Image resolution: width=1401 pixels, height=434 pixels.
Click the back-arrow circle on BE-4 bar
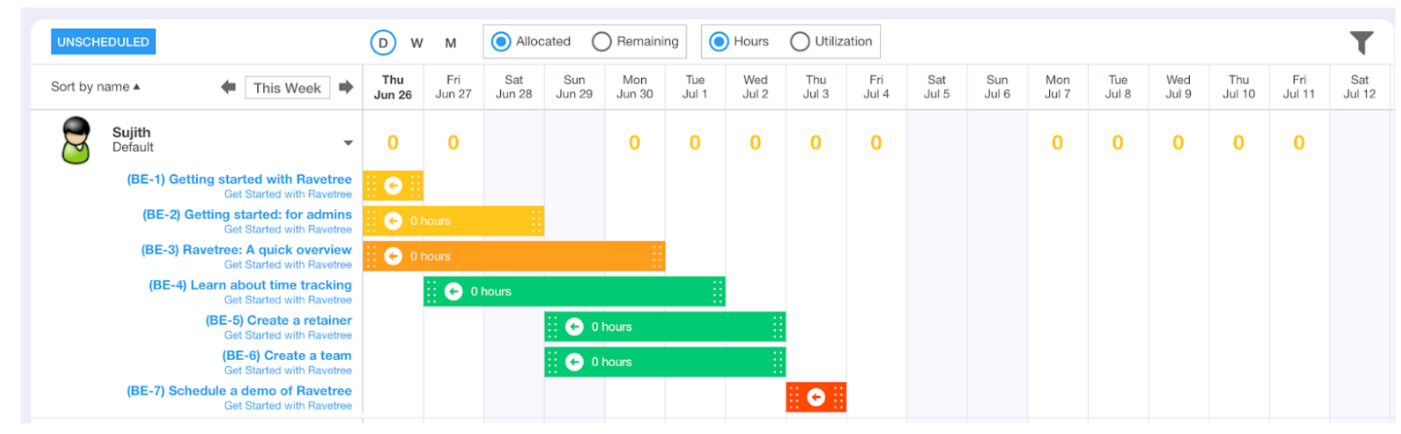[x=453, y=292]
